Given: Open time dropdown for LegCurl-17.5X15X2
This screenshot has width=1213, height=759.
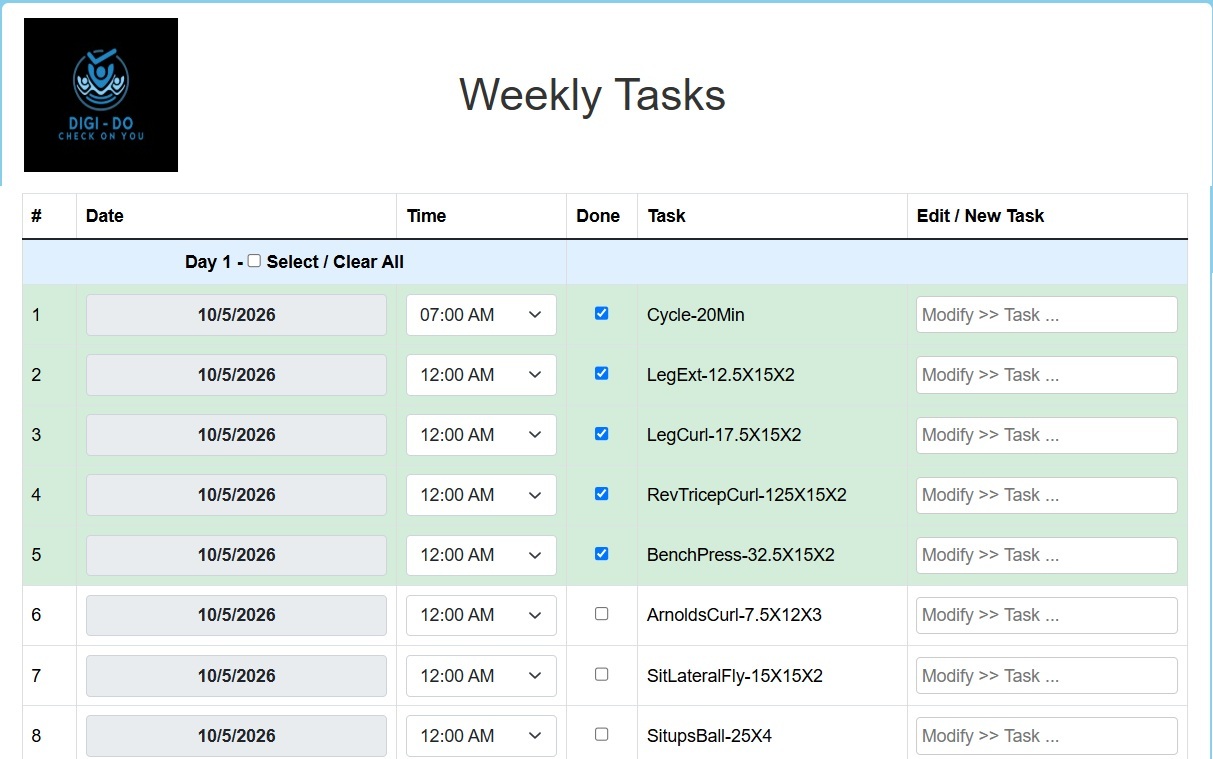Looking at the screenshot, I should 481,435.
